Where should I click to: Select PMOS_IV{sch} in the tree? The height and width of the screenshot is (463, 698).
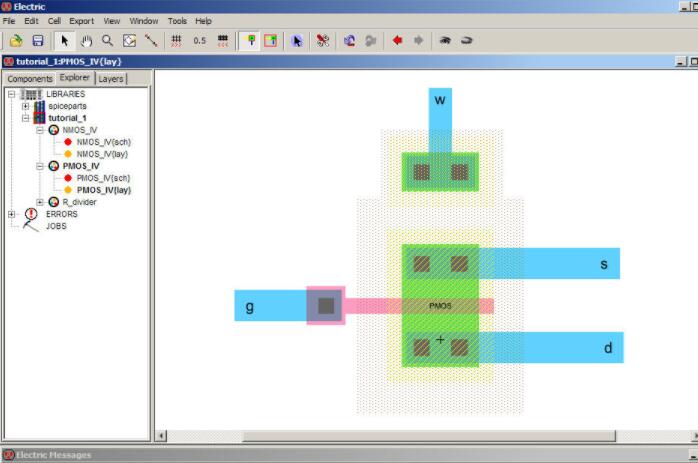click(103, 178)
